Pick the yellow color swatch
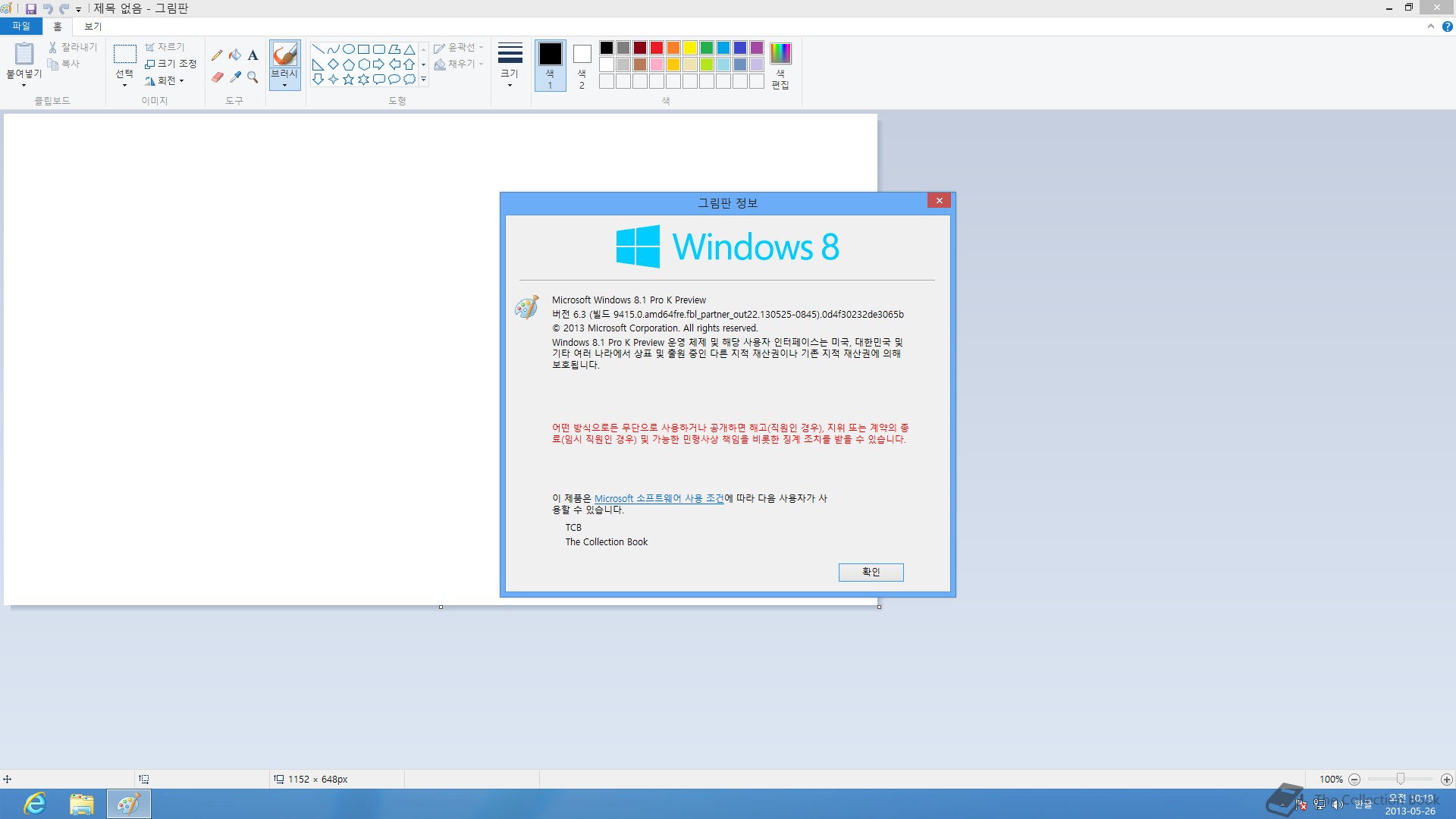 coord(690,48)
